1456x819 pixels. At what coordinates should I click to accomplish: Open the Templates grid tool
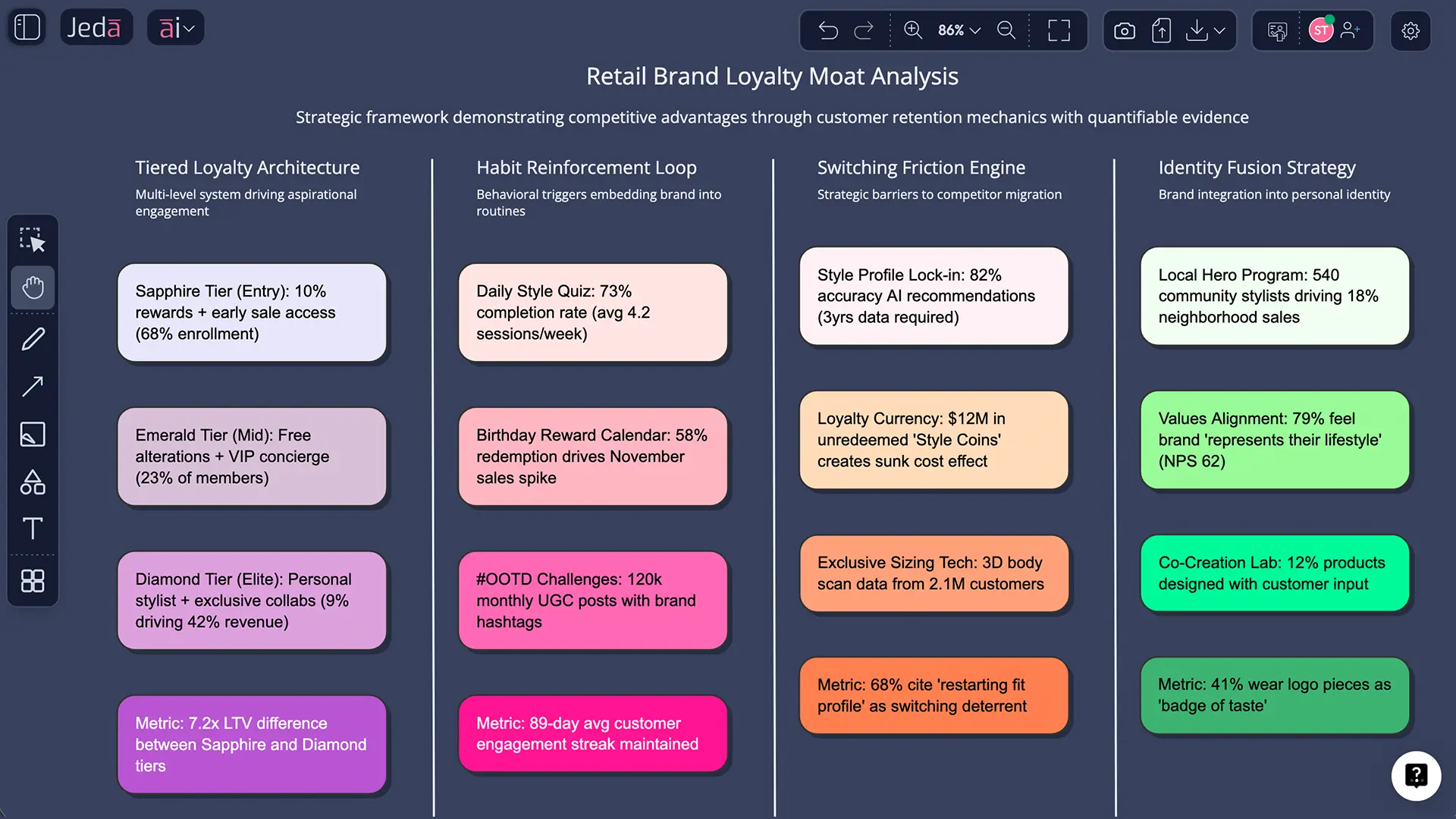tap(33, 581)
